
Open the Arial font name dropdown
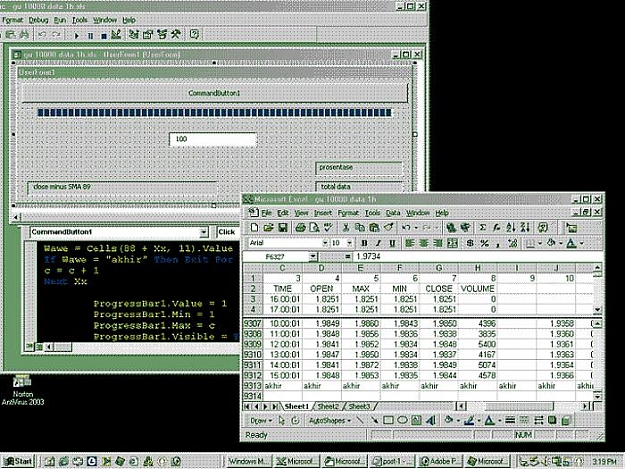tap(325, 243)
